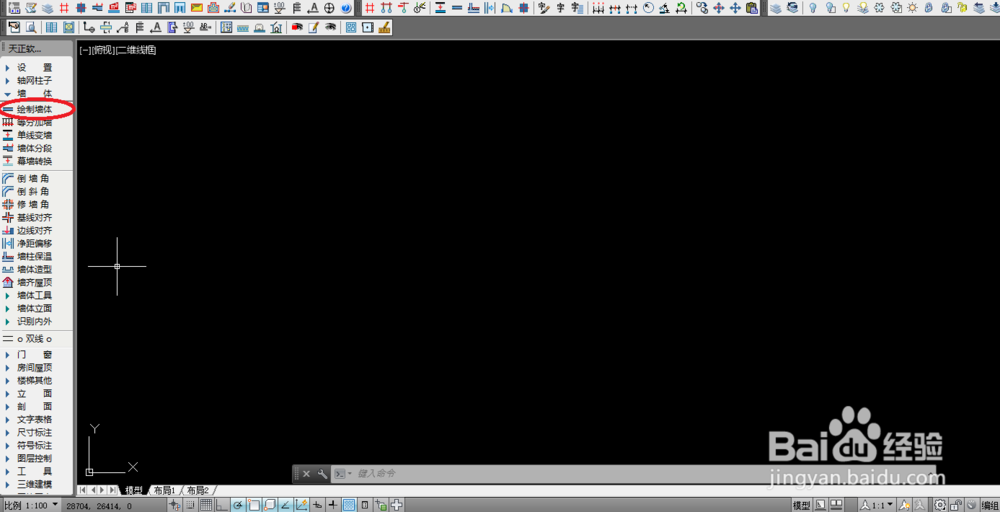The height and width of the screenshot is (512, 1000).
Task: Expand the 楼梯其他 menu
Action: click(35, 380)
